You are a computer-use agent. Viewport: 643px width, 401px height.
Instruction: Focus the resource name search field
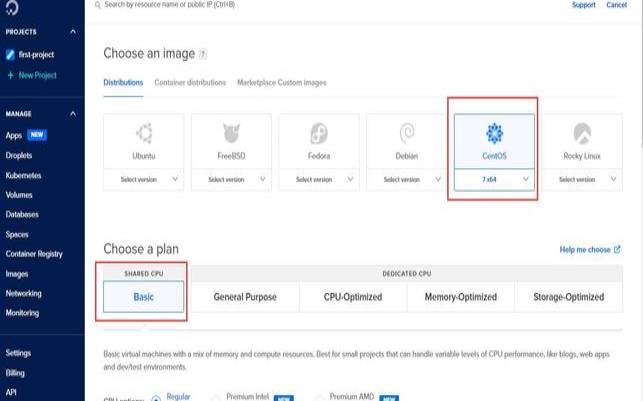170,5
